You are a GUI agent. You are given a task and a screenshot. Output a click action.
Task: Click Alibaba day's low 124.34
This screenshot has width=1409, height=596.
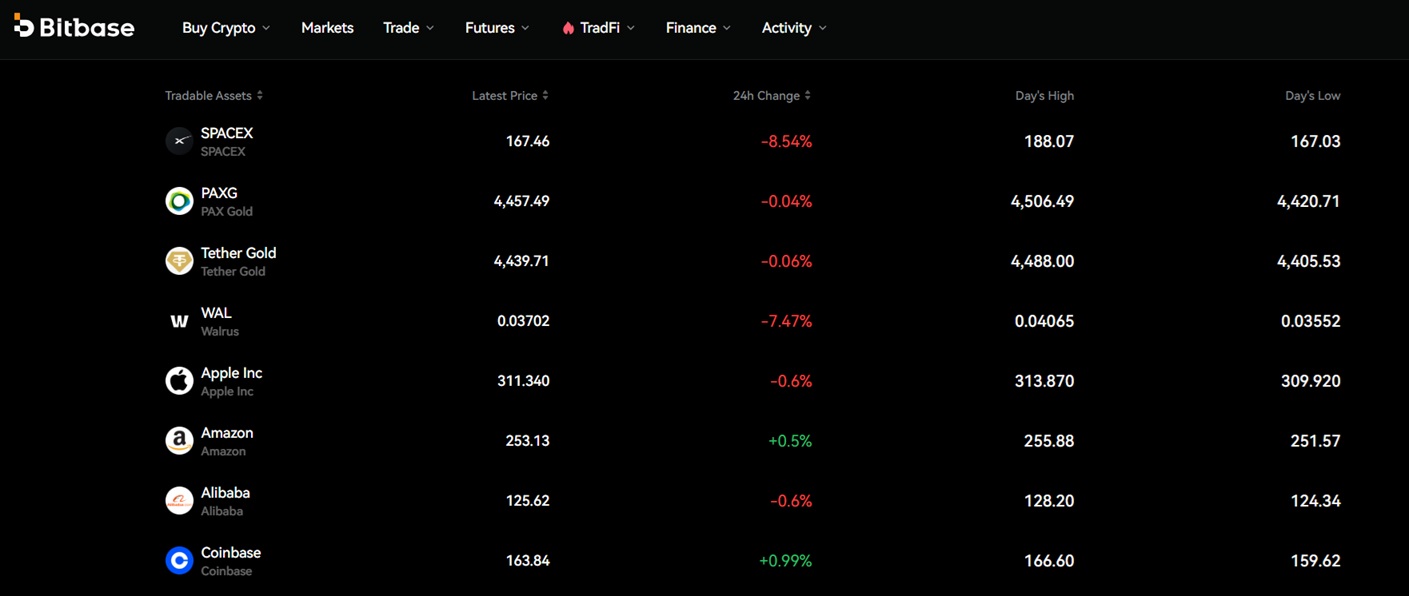pos(1315,501)
